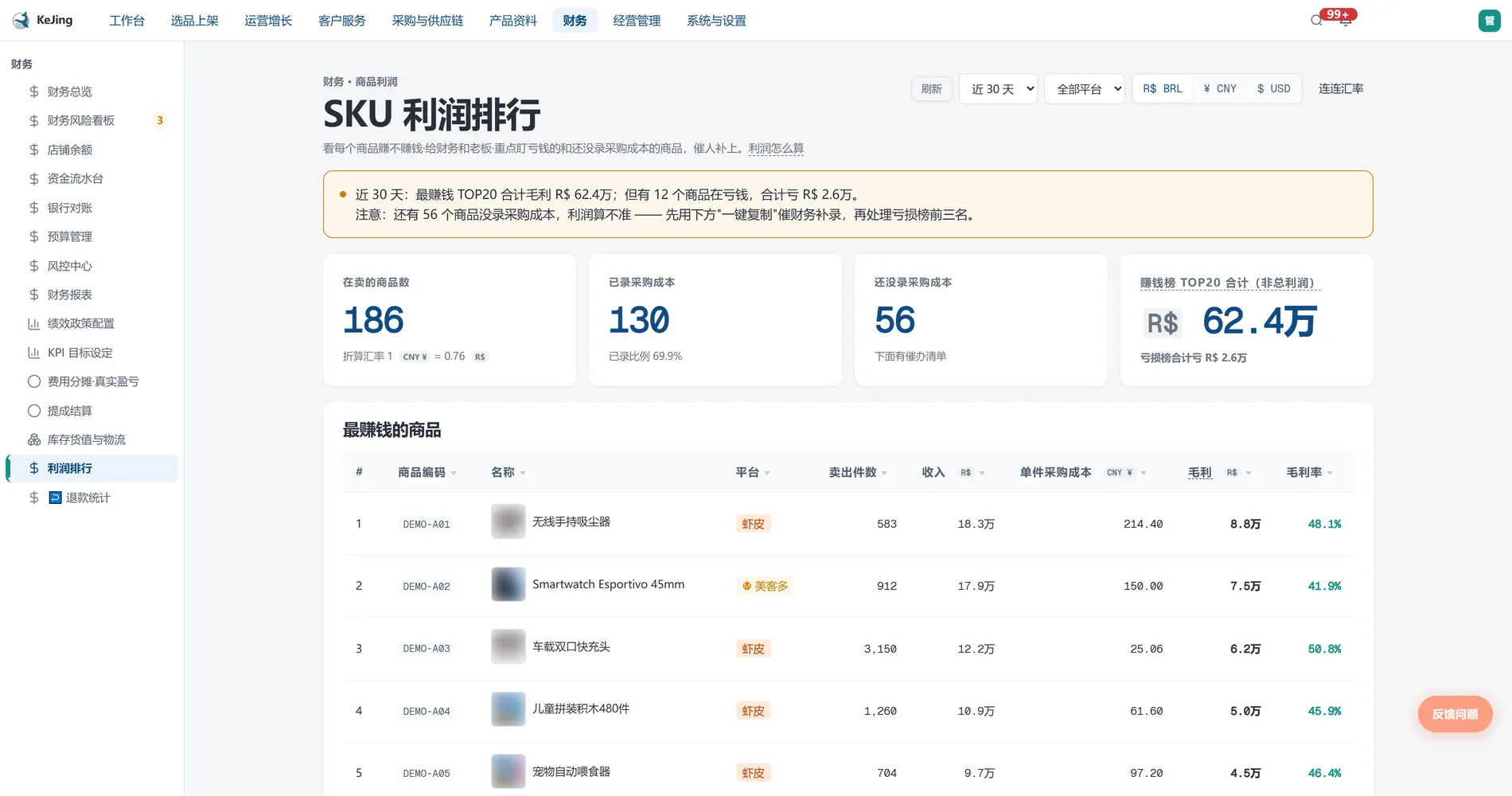Viewport: 1512px width, 796px height.
Task: Sort table by 卖出件数 column
Action: 858,472
